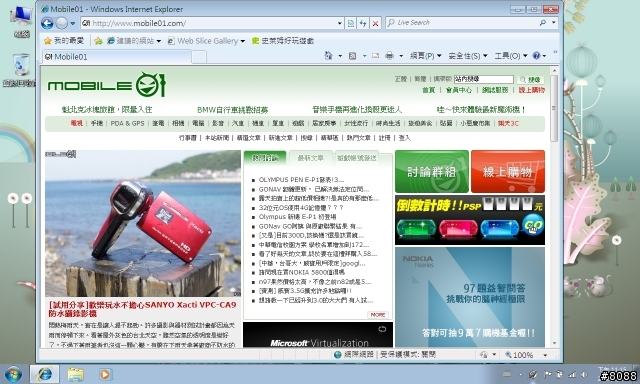Click the scrollbar down arrow of the page
Viewport: 640px width, 384px height.
pos(554,344)
